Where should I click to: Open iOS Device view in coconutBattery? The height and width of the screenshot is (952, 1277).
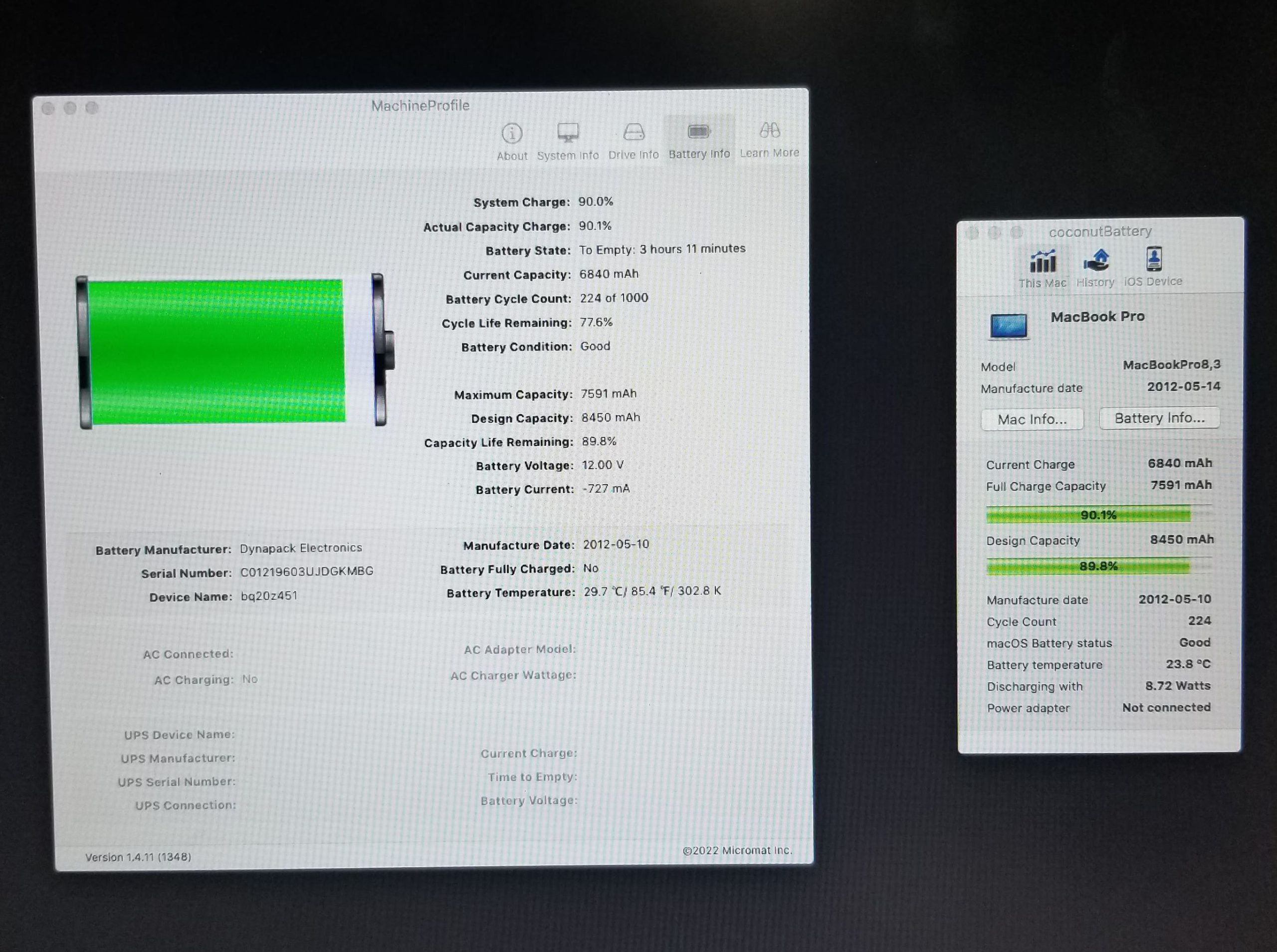click(x=1153, y=260)
